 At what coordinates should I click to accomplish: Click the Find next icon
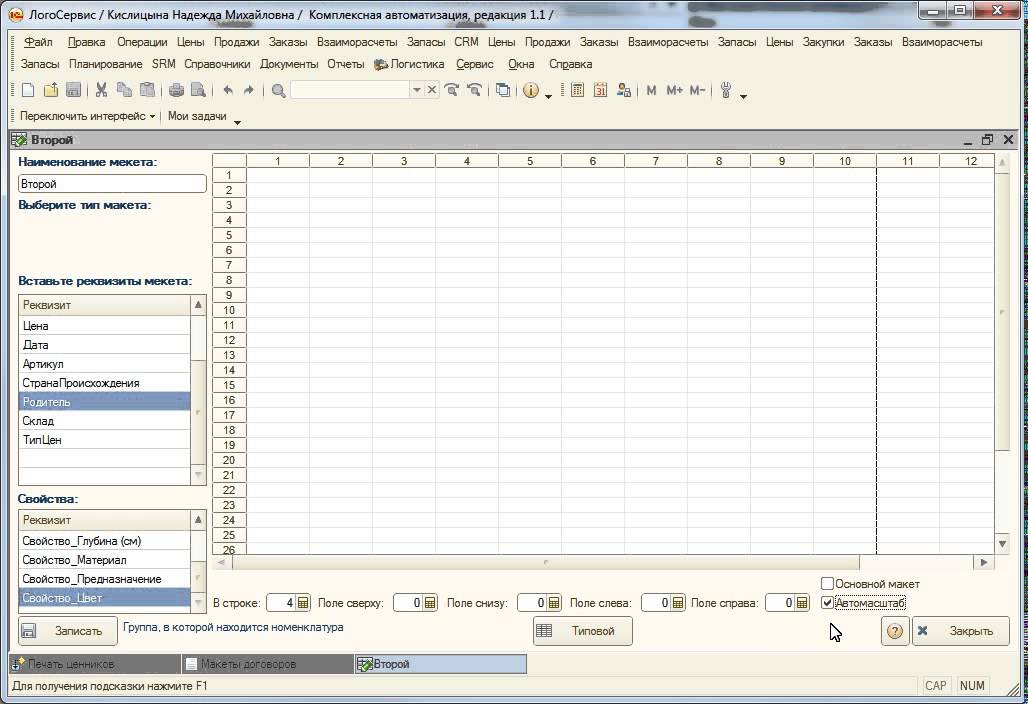tap(452, 90)
